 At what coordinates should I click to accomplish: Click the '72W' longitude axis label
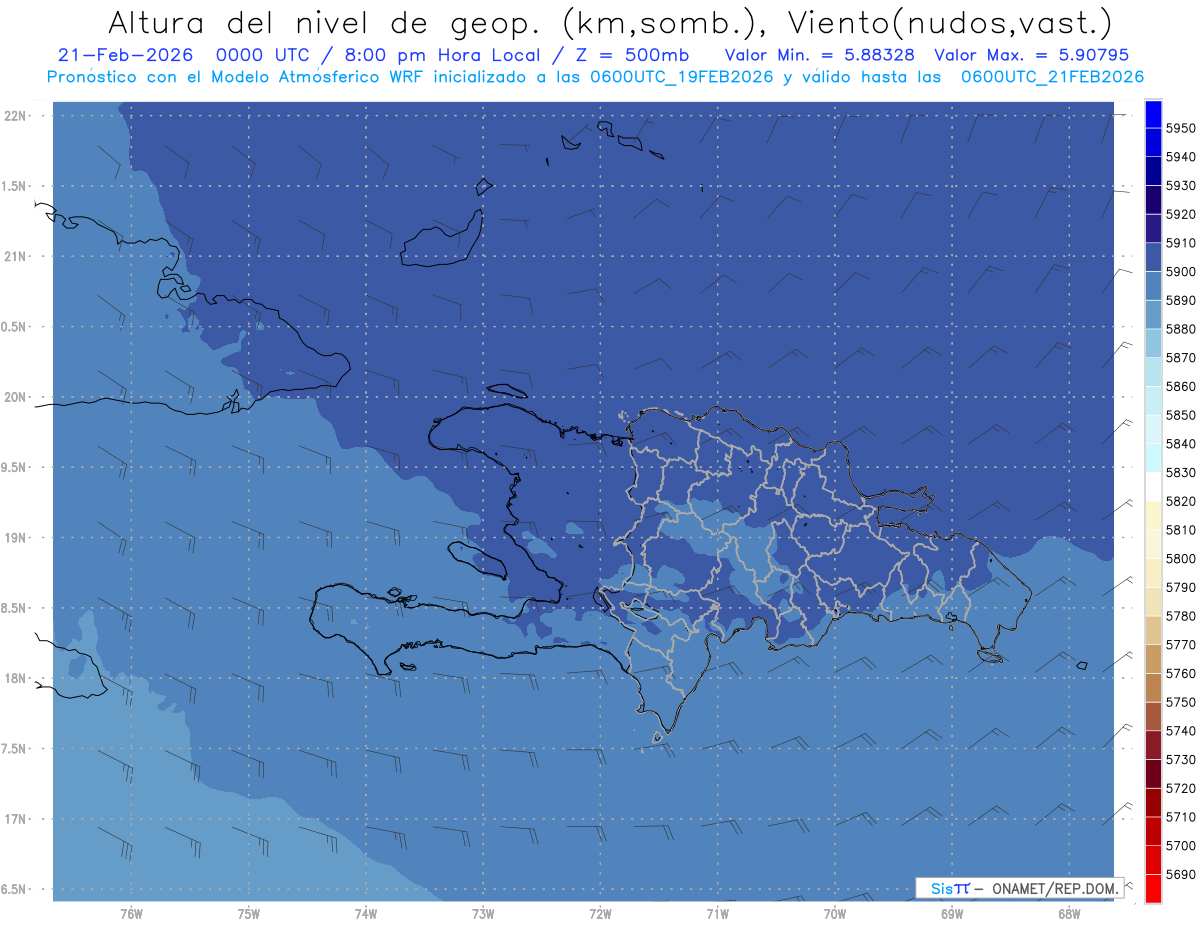(x=600, y=913)
